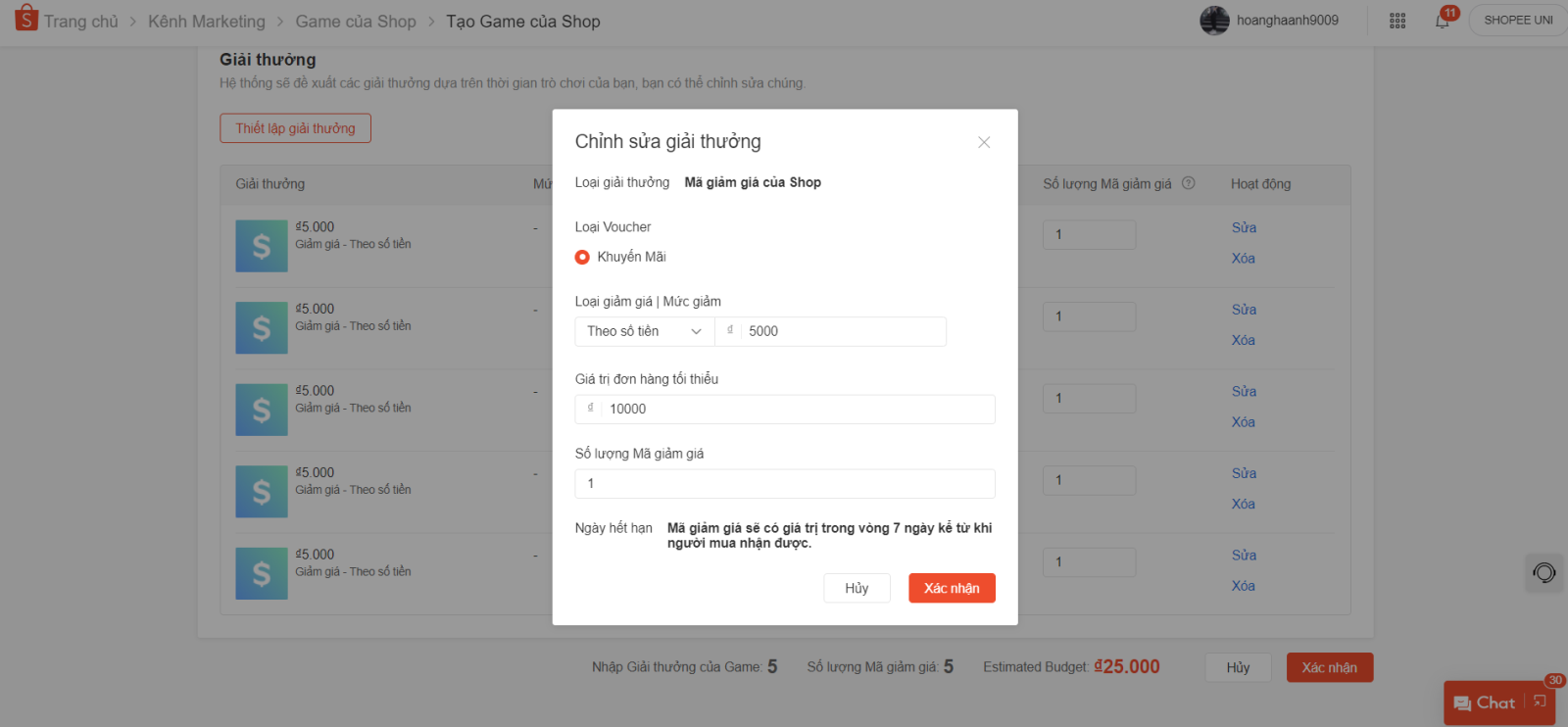
Task: Open the notifications bell icon
Action: coord(1442,21)
